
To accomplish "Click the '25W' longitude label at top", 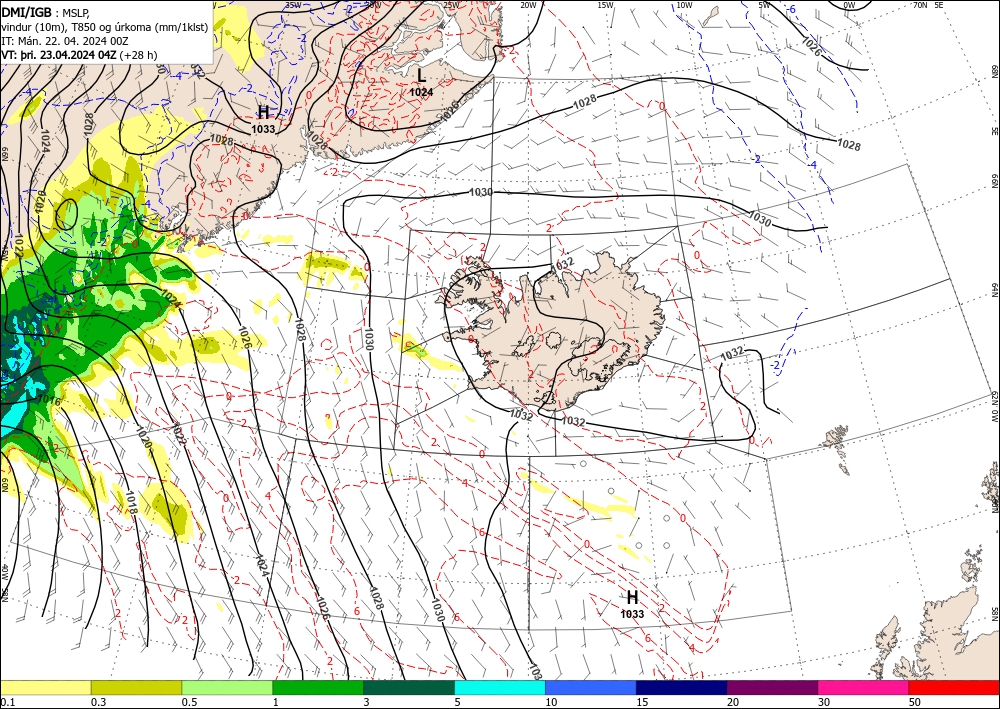I will tap(451, 5).
